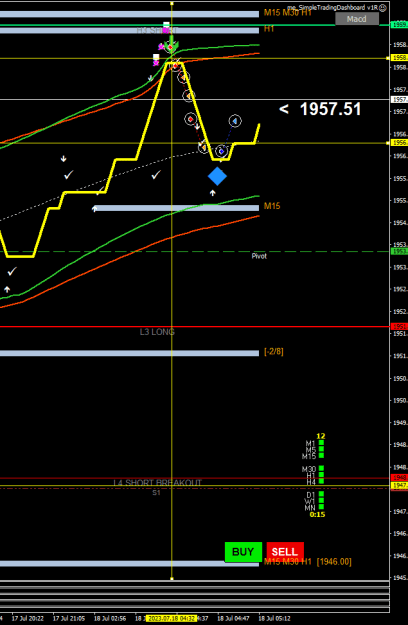The width and height of the screenshot is (408, 625).
Task: Click the green M30 timeframe square
Action: (x=321, y=468)
